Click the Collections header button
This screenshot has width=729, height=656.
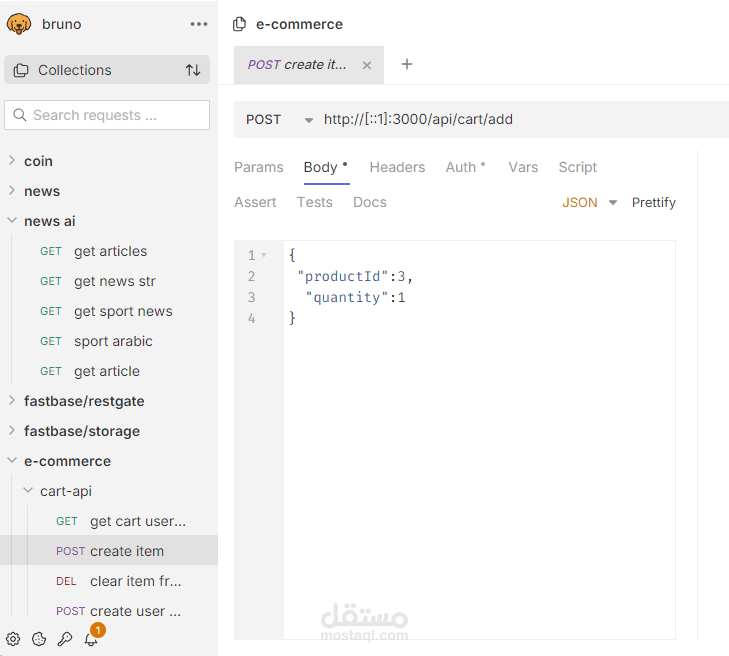click(107, 70)
